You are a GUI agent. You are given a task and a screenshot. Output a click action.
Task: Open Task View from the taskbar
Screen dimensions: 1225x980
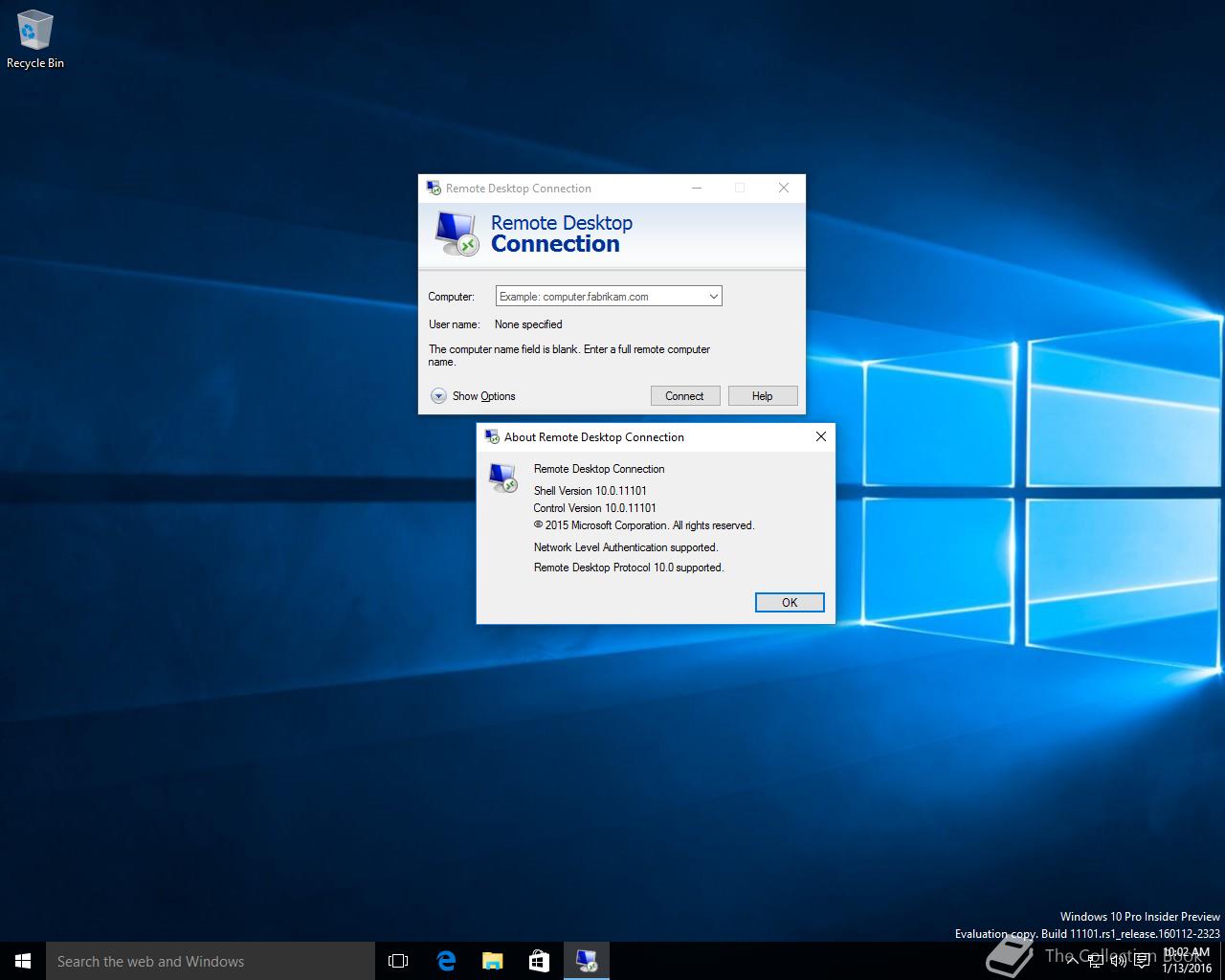[398, 961]
